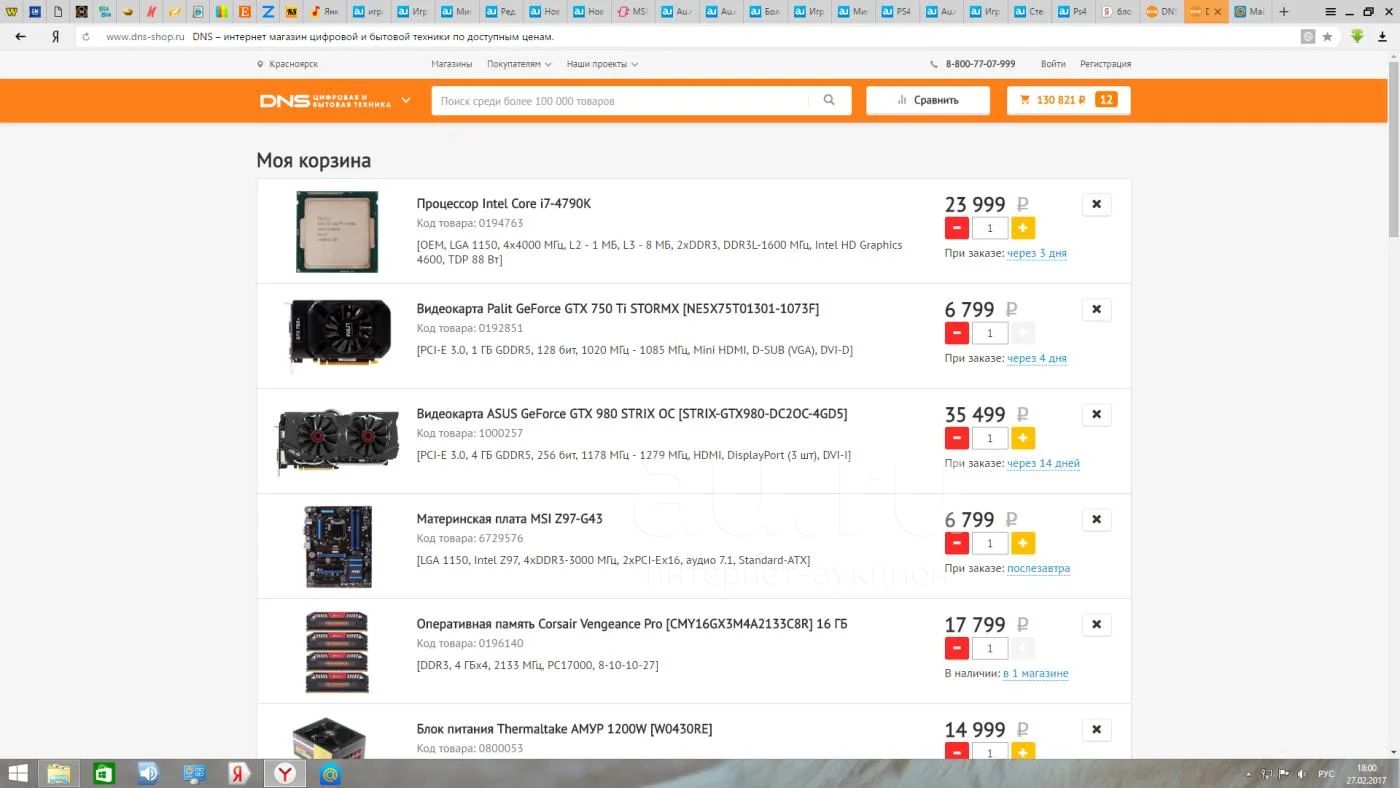Click the Palit GTX 750 Ti thumbnail

tap(339, 334)
